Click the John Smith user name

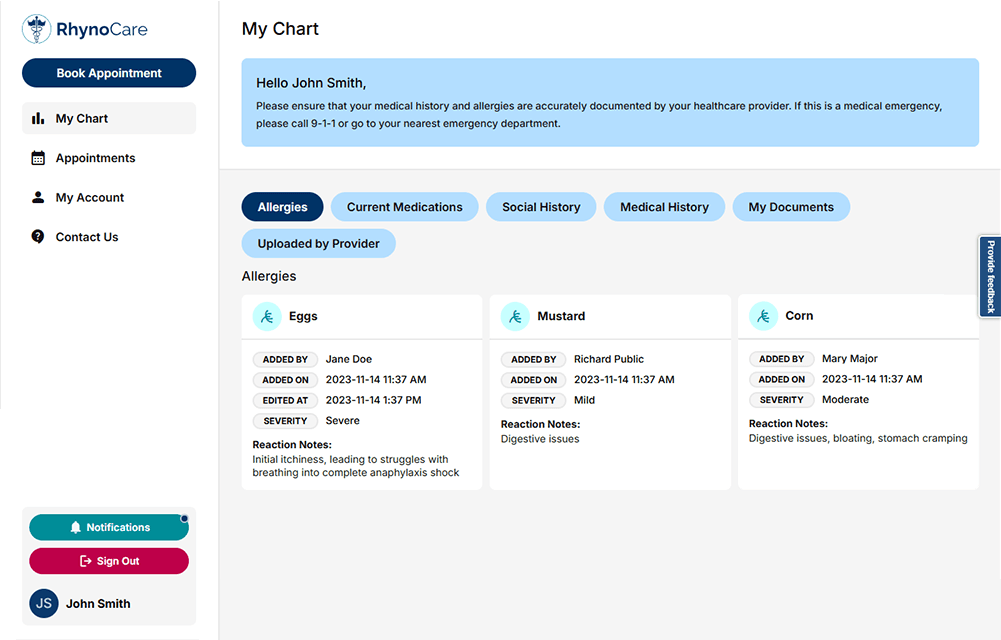(x=98, y=604)
